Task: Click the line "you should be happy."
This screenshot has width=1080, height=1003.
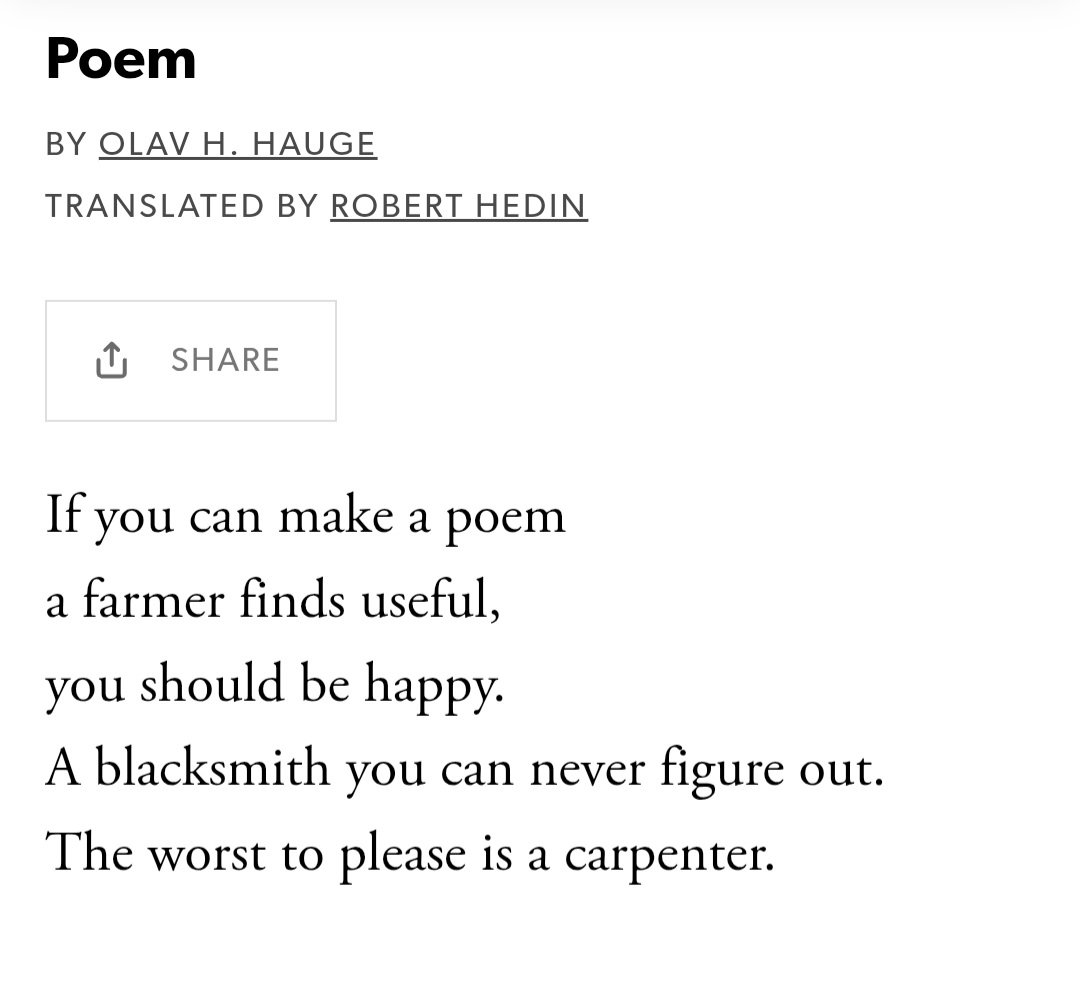Action: pyautogui.click(x=274, y=685)
